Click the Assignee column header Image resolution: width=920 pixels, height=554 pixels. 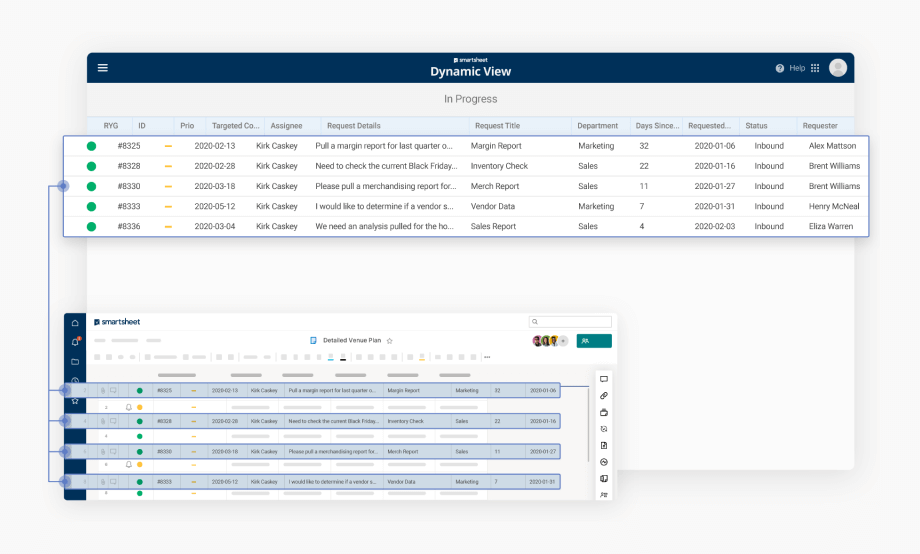click(x=286, y=126)
